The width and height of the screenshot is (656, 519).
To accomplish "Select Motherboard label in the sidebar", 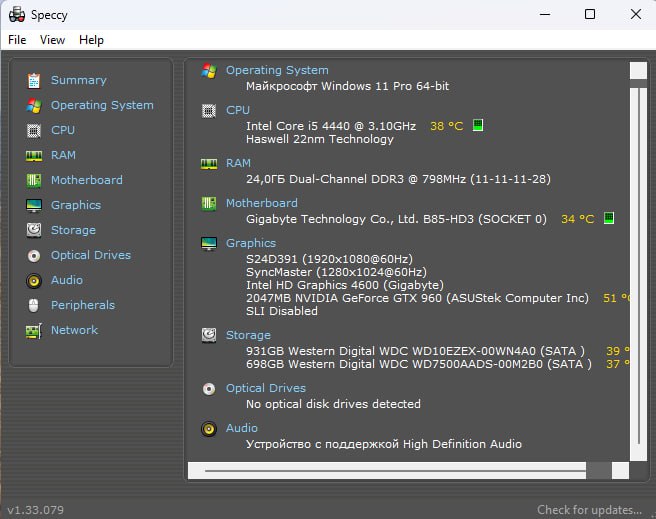I will click(87, 180).
